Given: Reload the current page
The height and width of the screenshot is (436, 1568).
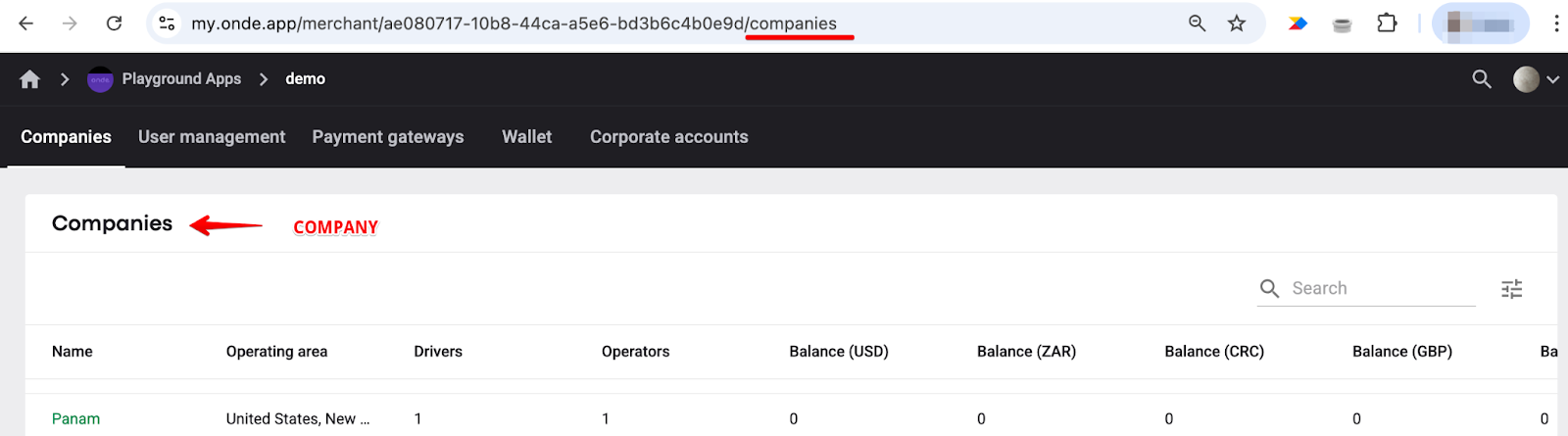Looking at the screenshot, I should pyautogui.click(x=114, y=24).
